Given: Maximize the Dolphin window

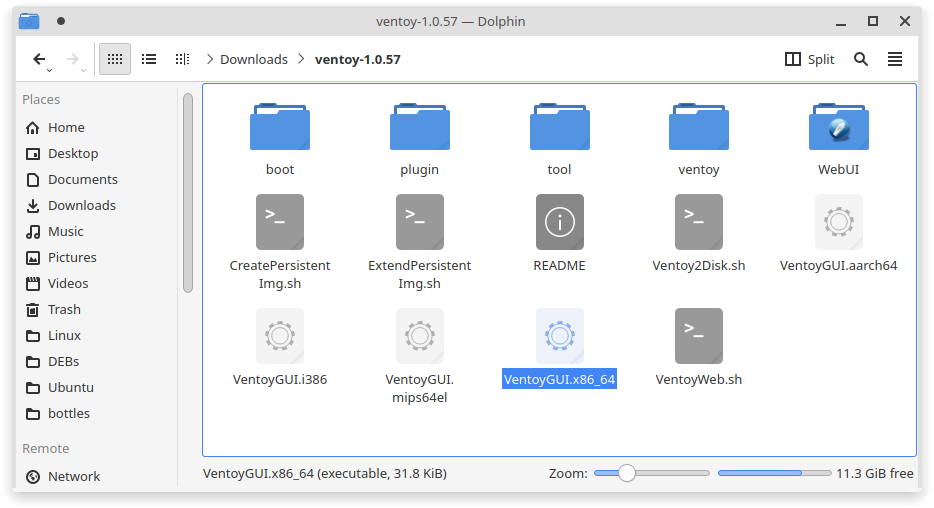Looking at the screenshot, I should pos(873,21).
